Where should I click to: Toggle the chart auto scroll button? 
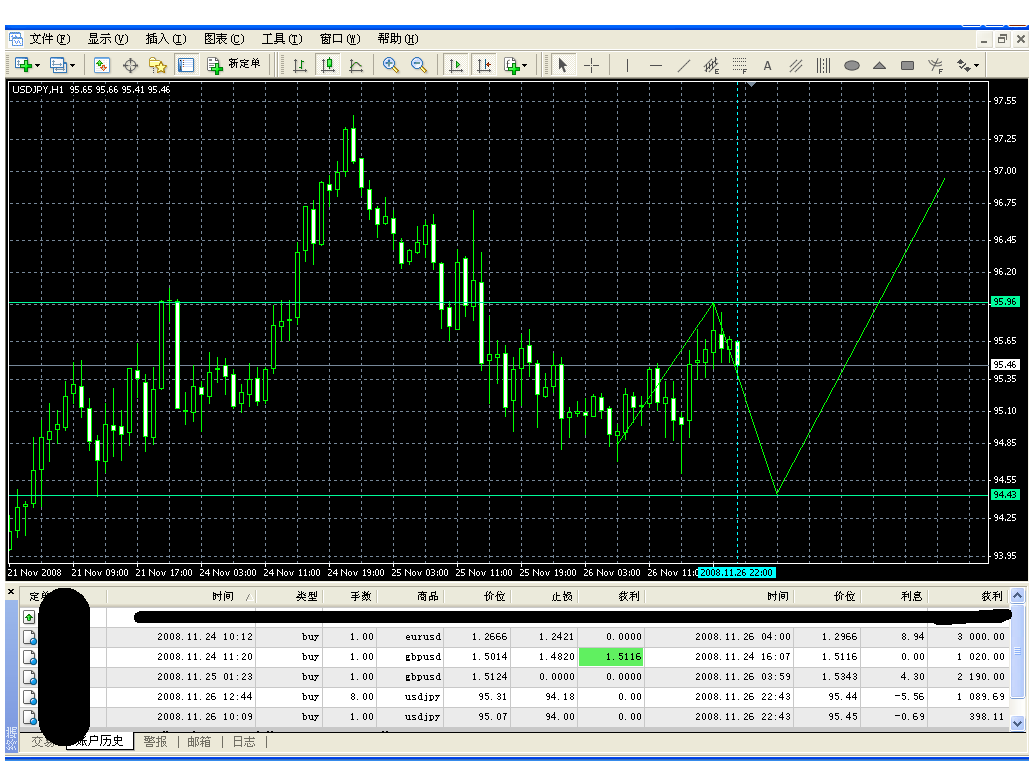coord(455,65)
